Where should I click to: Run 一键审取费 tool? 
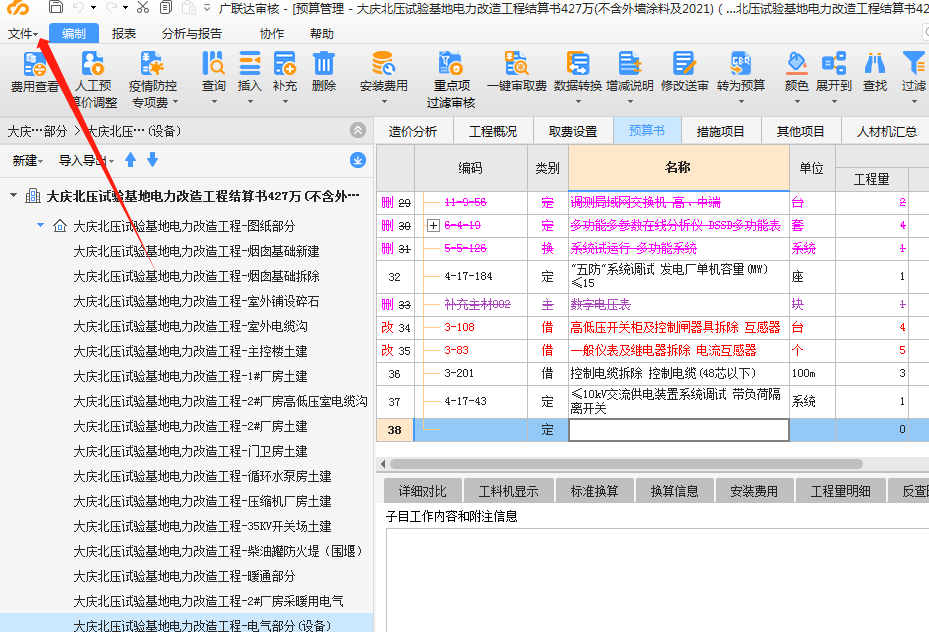pos(517,73)
